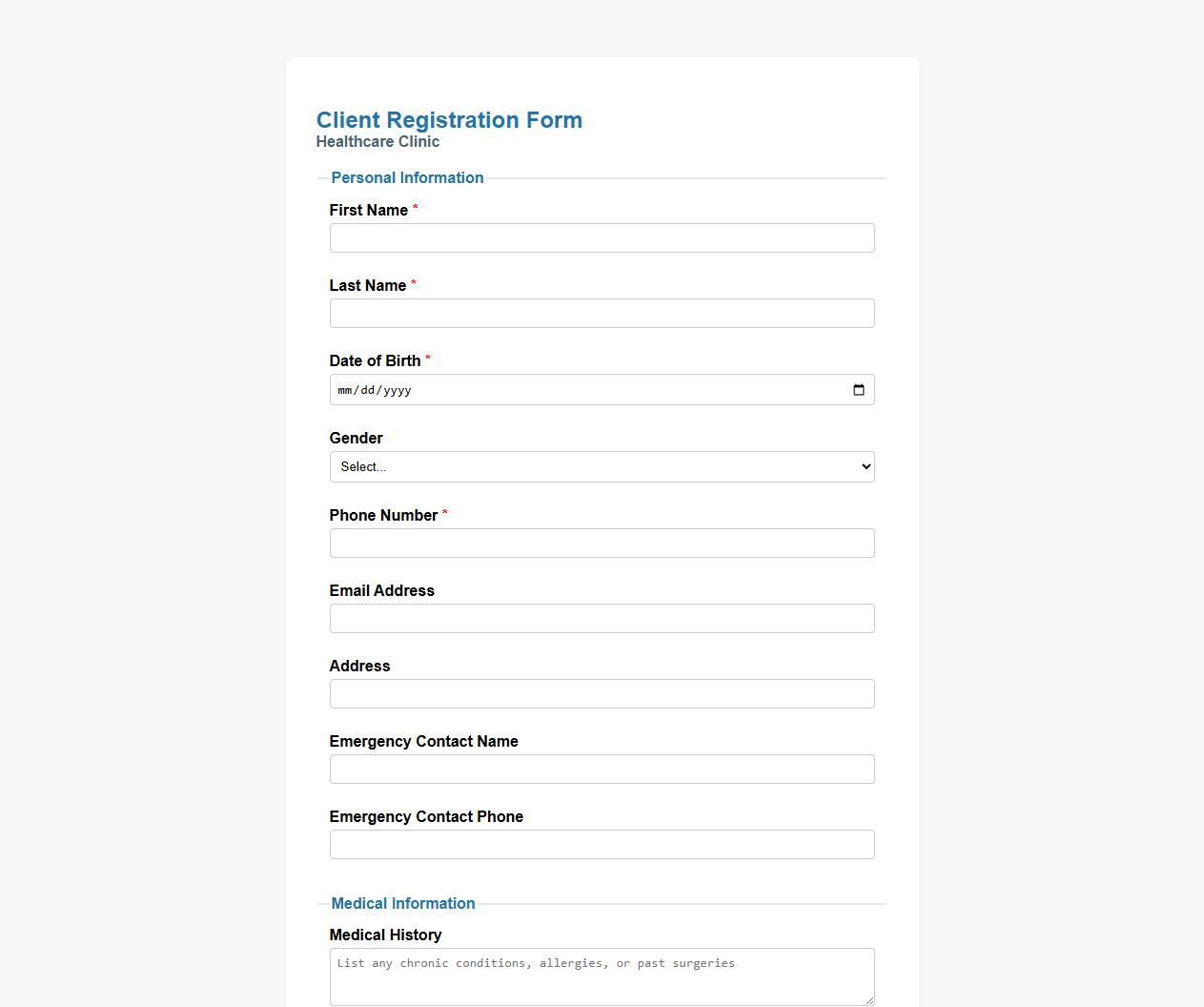Click the Medical Information section heading
1204x1007 pixels.
pos(402,903)
